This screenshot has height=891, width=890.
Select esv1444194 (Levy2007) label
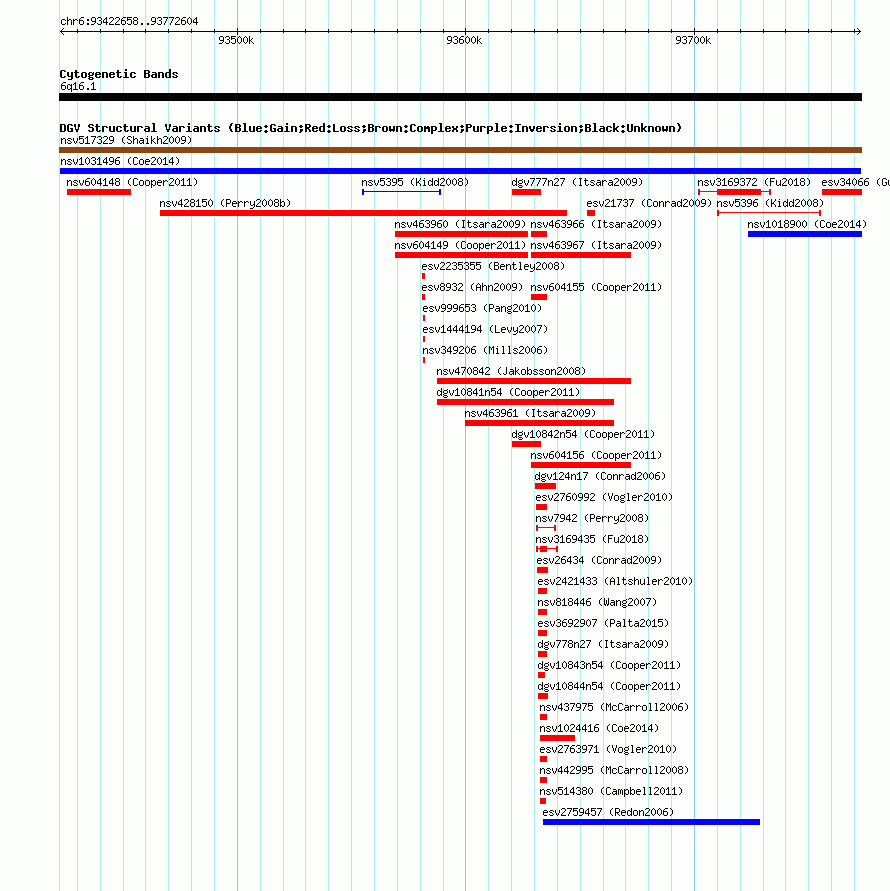click(485, 330)
